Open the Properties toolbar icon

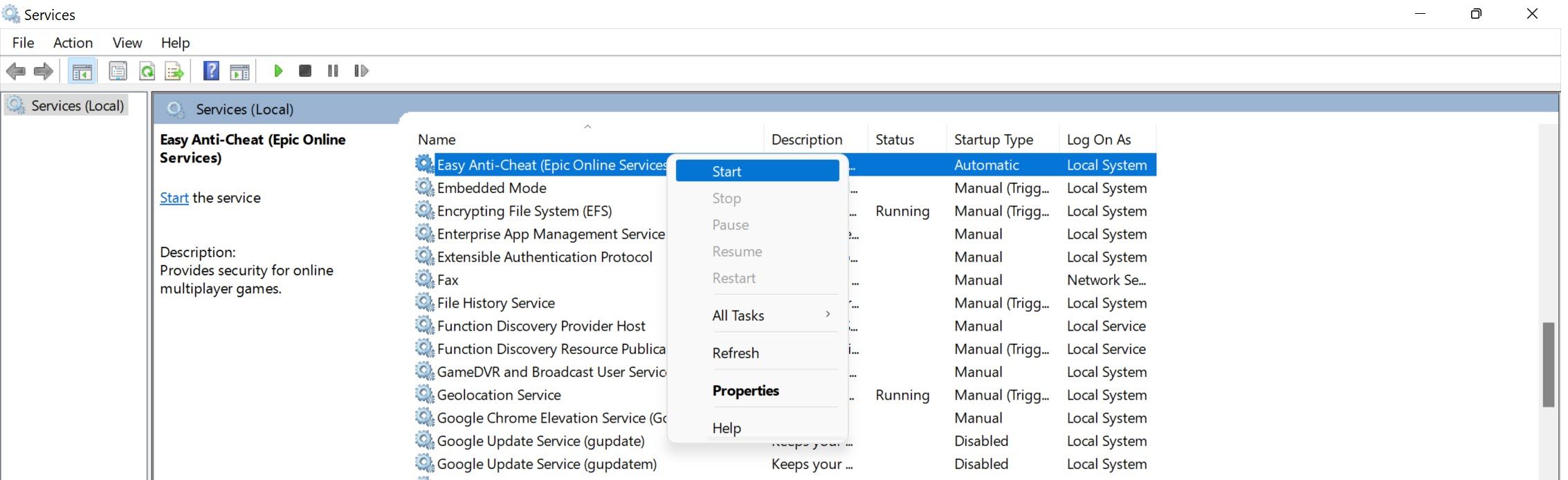point(118,71)
